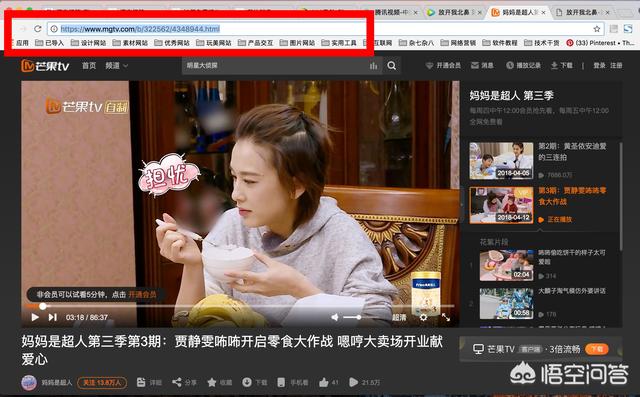Skip to next episode in player
This screenshot has width=640, height=397.
click(53, 317)
